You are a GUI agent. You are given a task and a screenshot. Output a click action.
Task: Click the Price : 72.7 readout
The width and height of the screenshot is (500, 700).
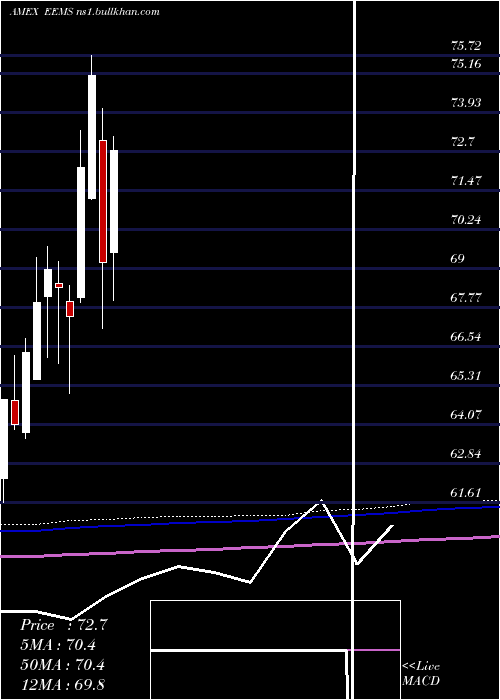(64, 625)
